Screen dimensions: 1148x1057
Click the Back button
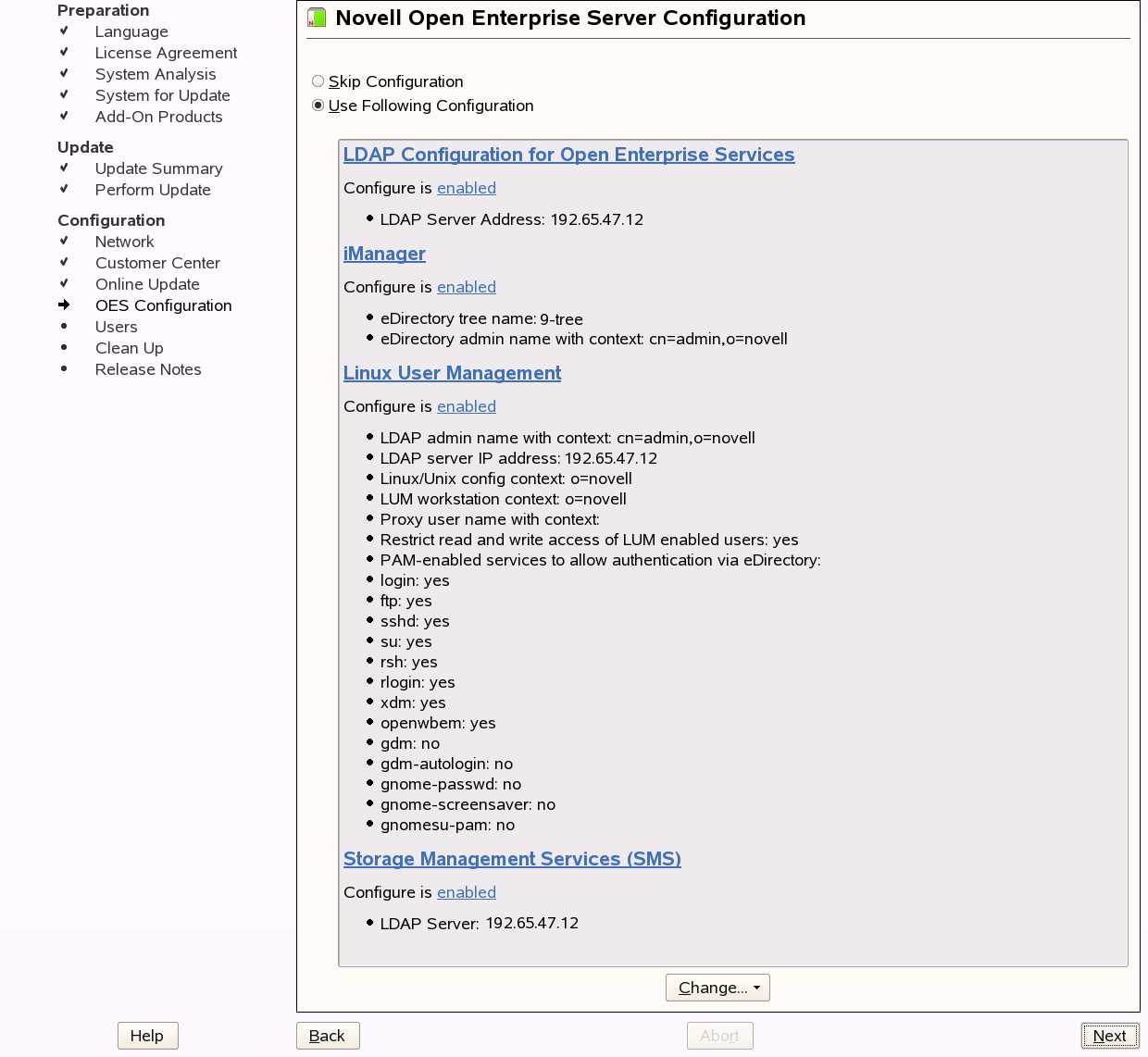pos(327,1036)
